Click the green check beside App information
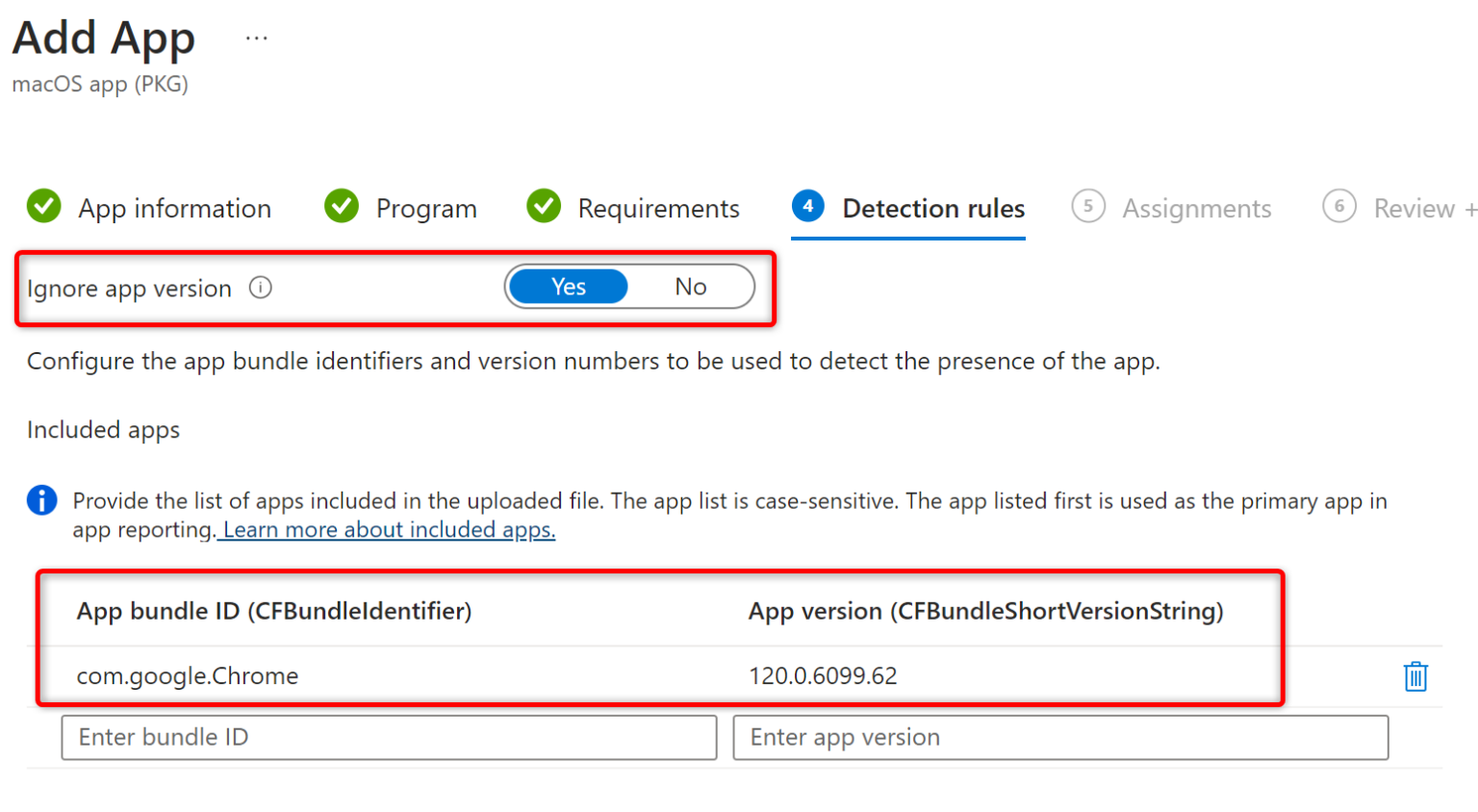 point(44,206)
